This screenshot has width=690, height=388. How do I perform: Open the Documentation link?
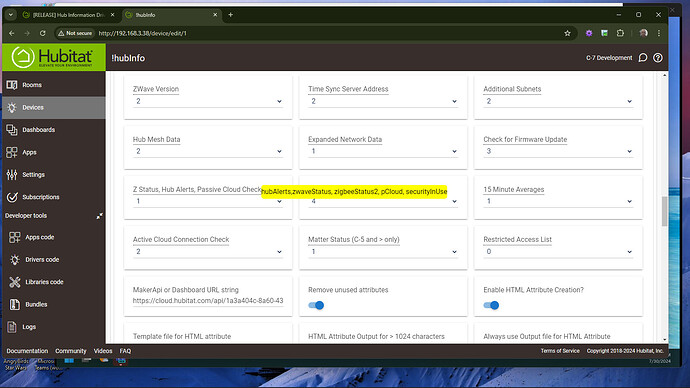click(x=27, y=351)
